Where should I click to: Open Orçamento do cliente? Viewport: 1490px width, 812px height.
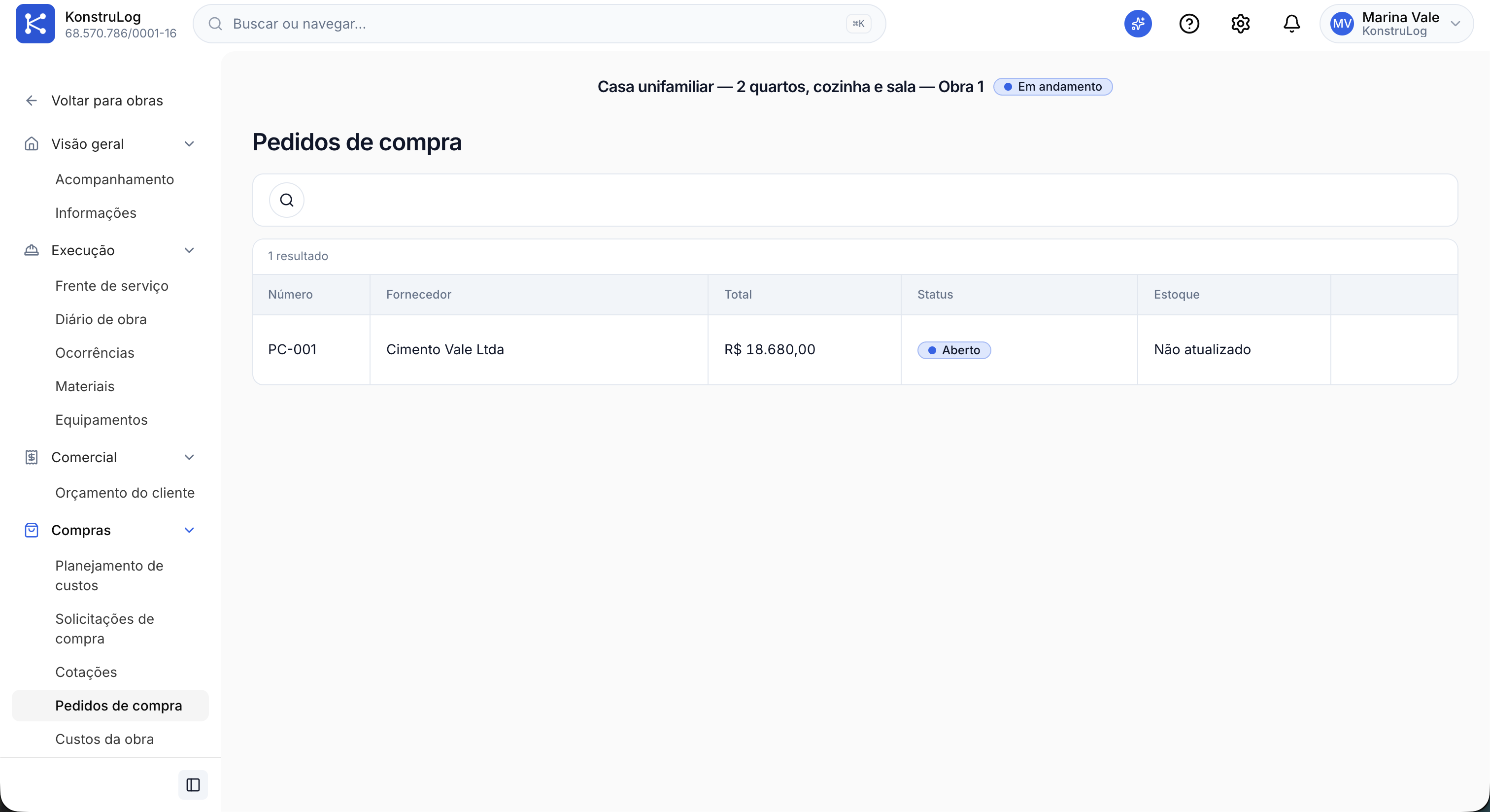point(125,493)
